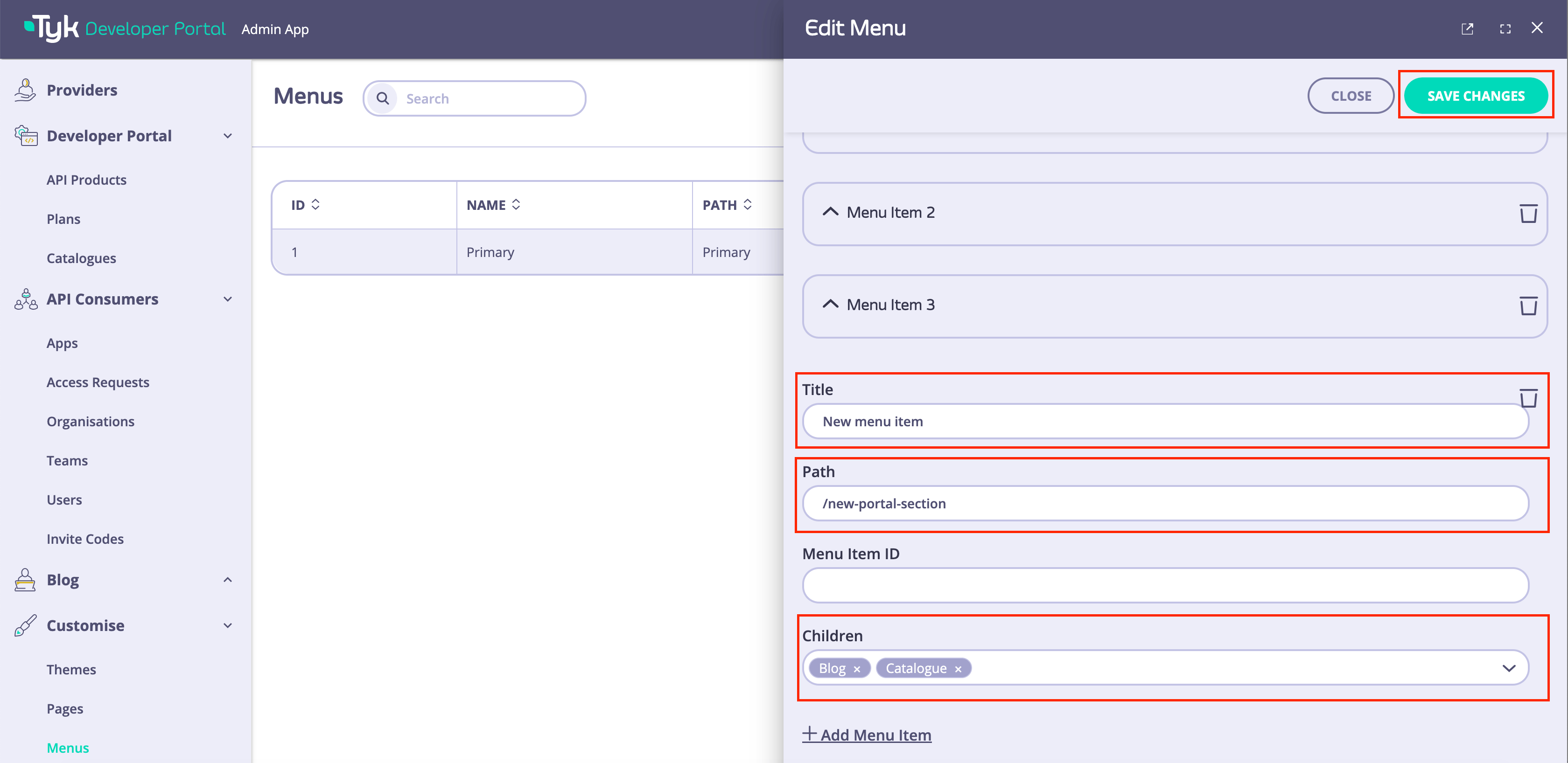Viewport: 1568px width, 763px height.
Task: Open the Children dropdown arrow
Action: (1508, 668)
